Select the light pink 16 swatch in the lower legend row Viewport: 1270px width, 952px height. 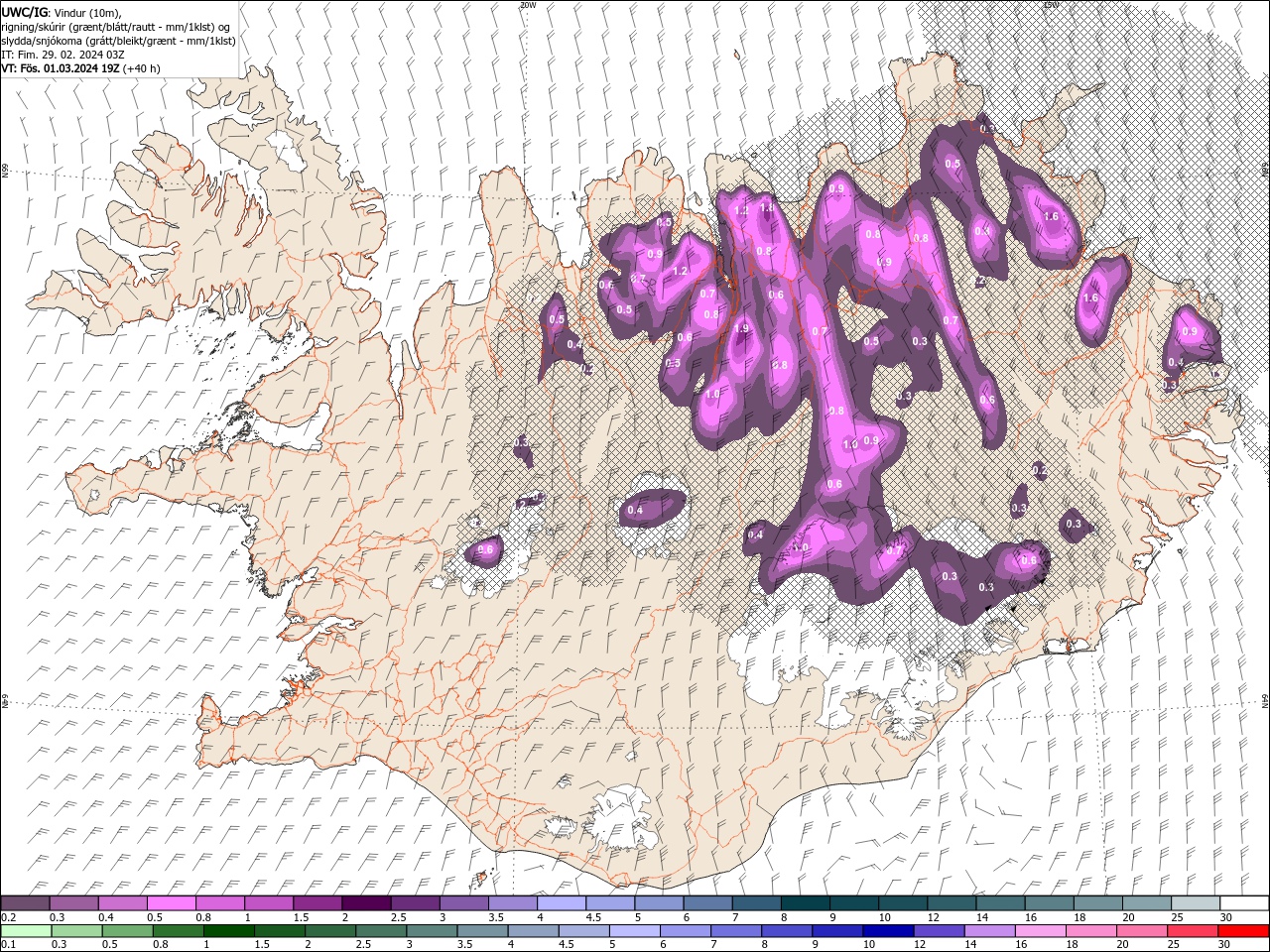[x=1040, y=930]
